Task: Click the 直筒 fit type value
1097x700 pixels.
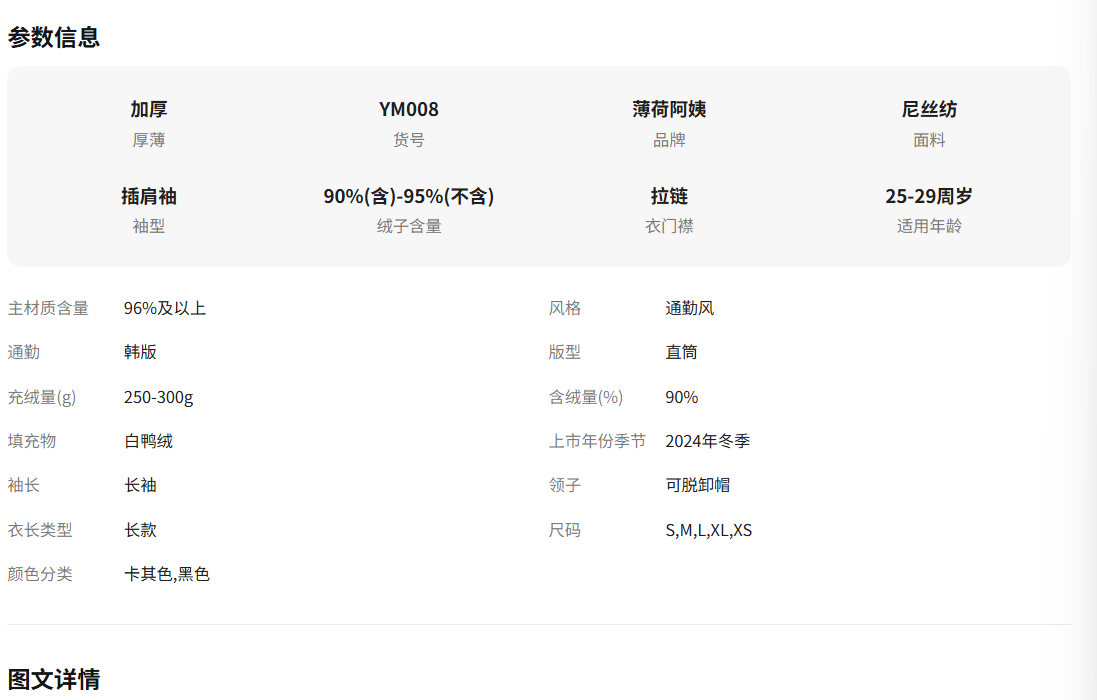Action: click(x=681, y=352)
